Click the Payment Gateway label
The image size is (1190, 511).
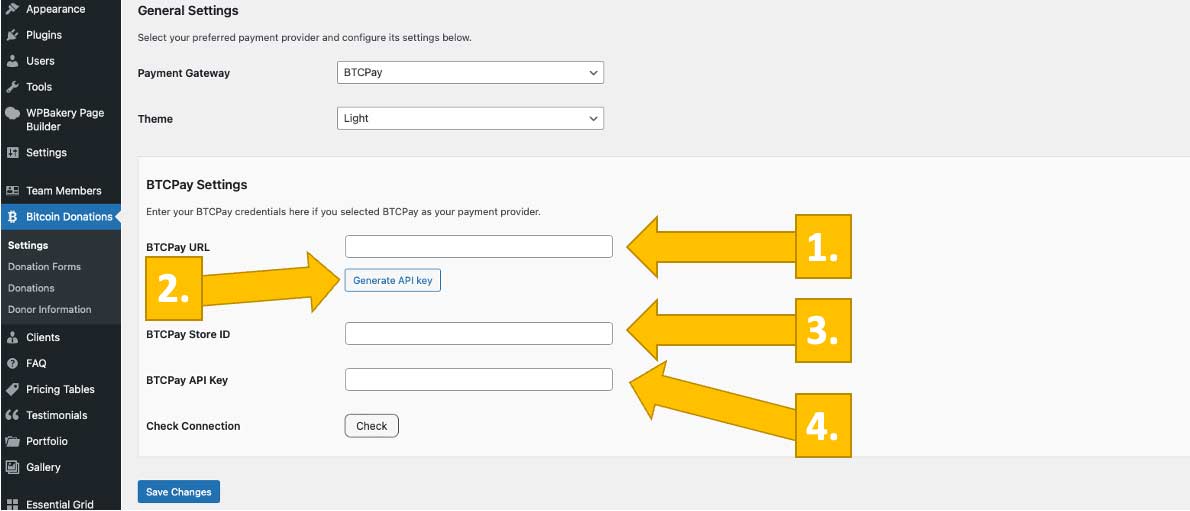point(184,74)
